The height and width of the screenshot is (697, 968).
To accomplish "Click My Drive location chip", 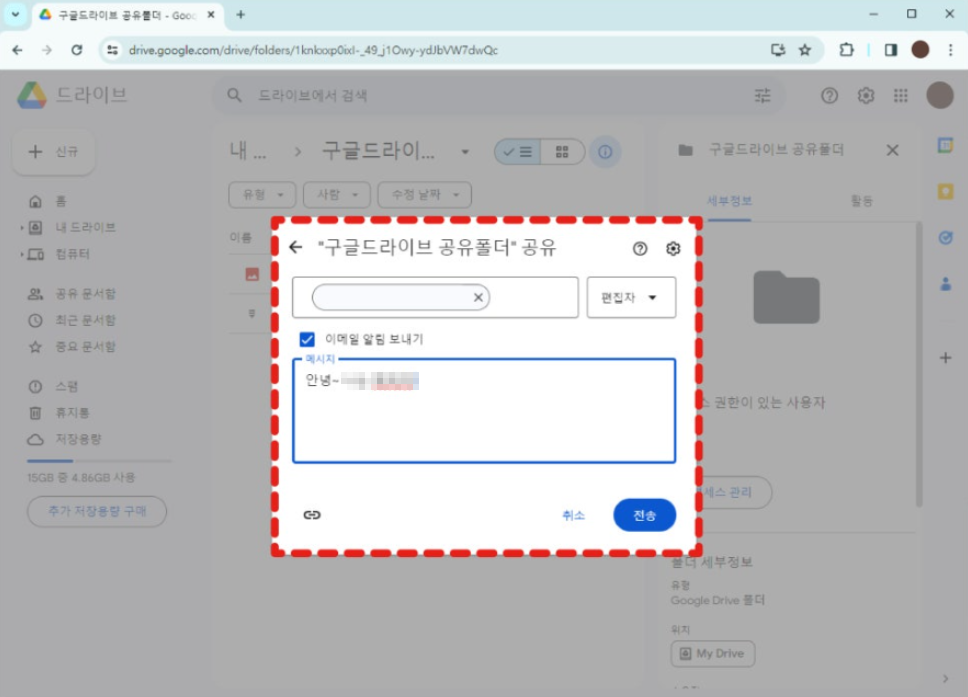I will pyautogui.click(x=713, y=654).
